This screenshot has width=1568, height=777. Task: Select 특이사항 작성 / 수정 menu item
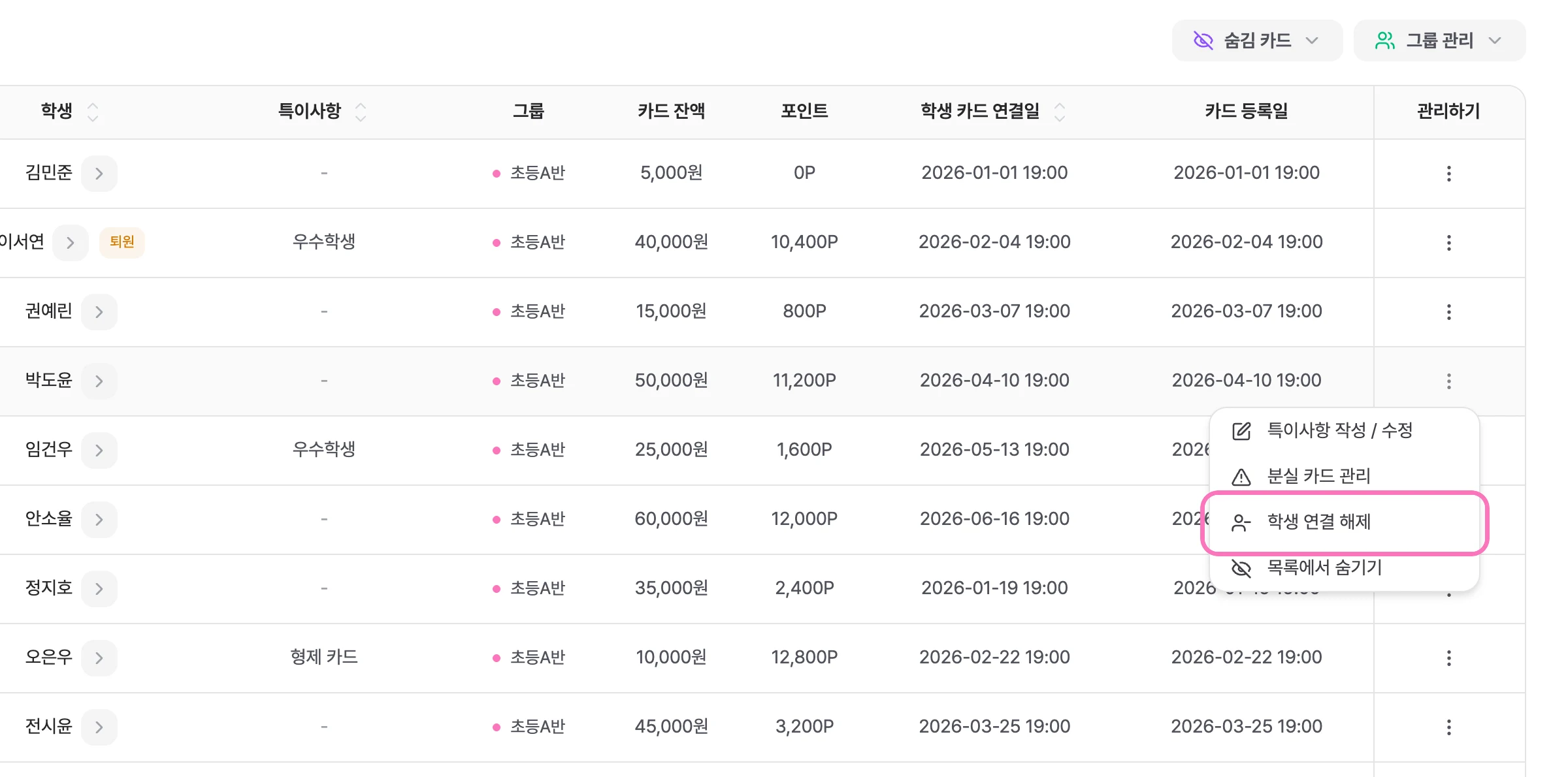(x=1345, y=431)
